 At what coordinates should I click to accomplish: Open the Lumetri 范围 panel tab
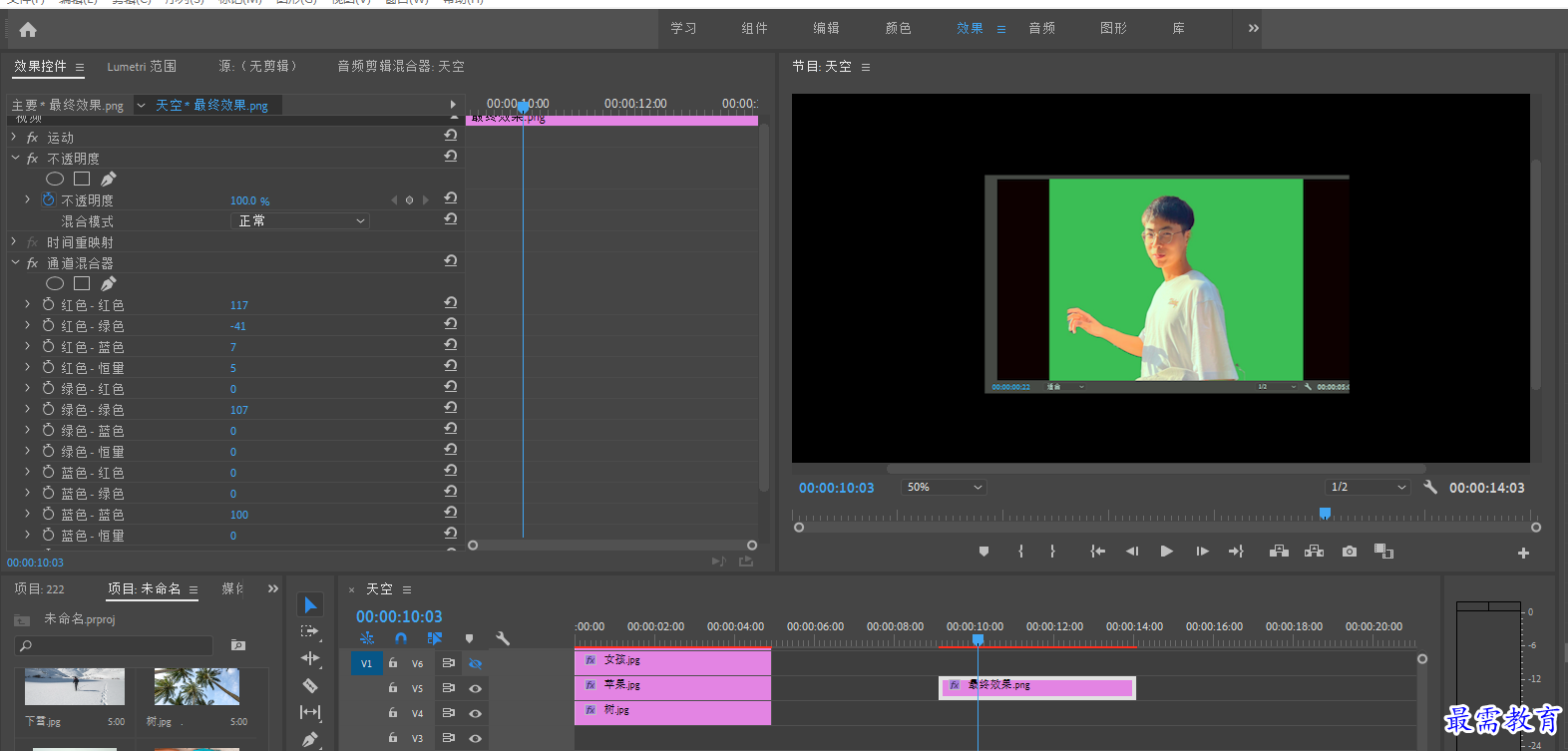tap(142, 67)
